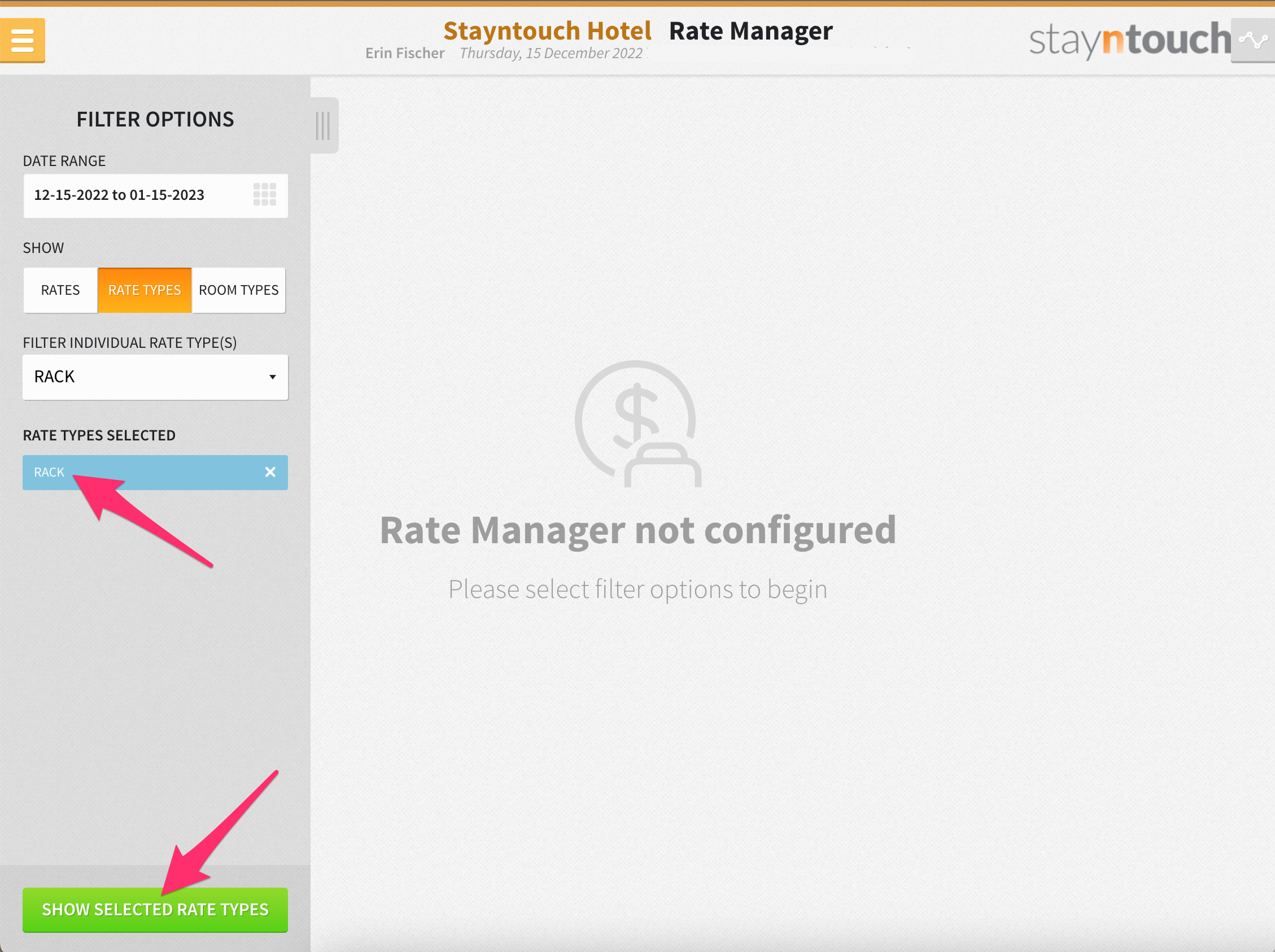Open the hamburger main menu
The height and width of the screenshot is (952, 1275).
click(23, 40)
